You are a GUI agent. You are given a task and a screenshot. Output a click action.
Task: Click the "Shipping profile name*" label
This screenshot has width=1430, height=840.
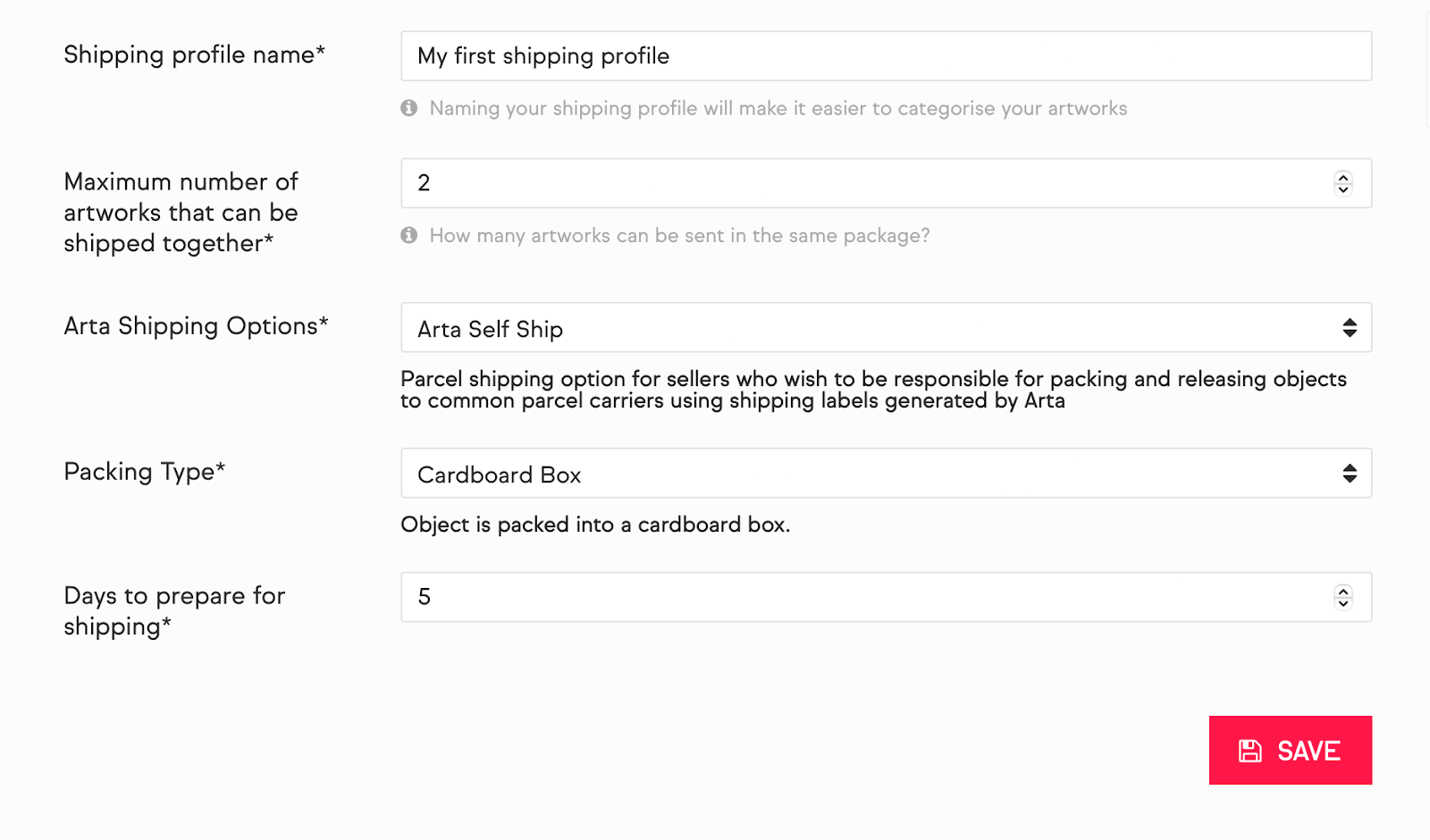pyautogui.click(x=194, y=55)
